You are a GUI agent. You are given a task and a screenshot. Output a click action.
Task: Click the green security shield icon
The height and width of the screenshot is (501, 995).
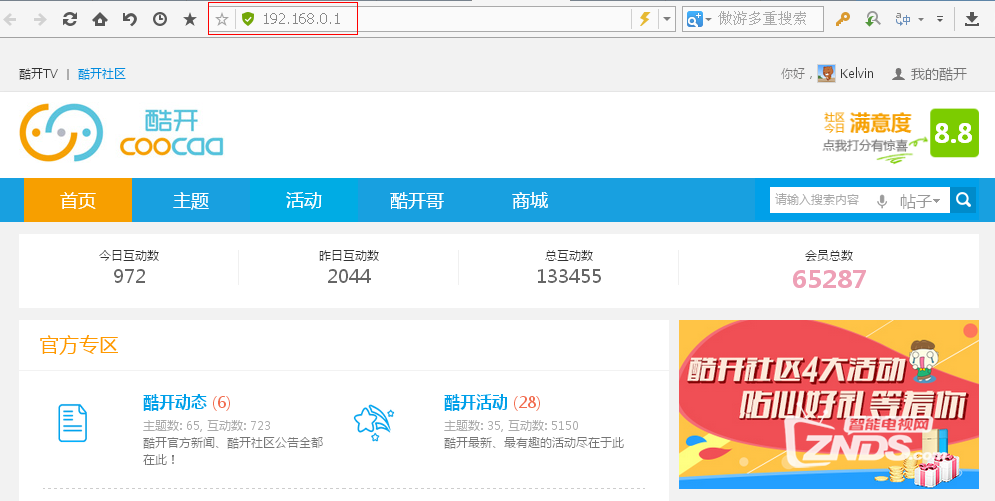[248, 20]
